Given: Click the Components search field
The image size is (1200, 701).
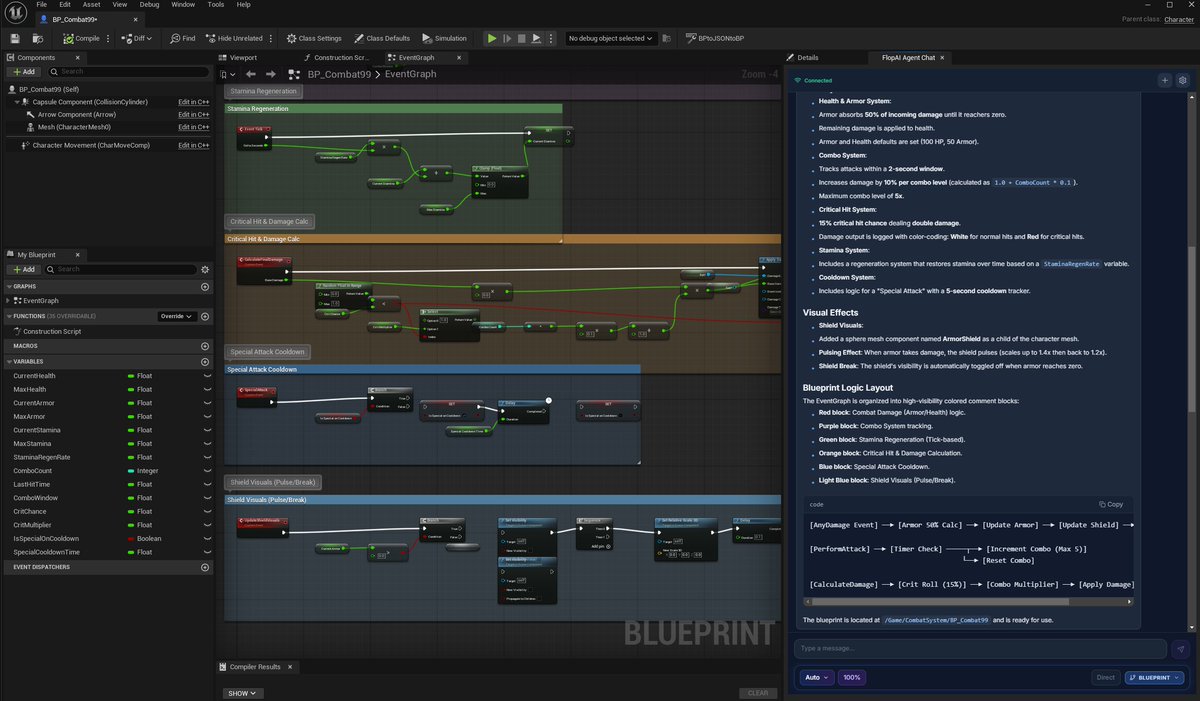Looking at the screenshot, I should pyautogui.click(x=126, y=72).
